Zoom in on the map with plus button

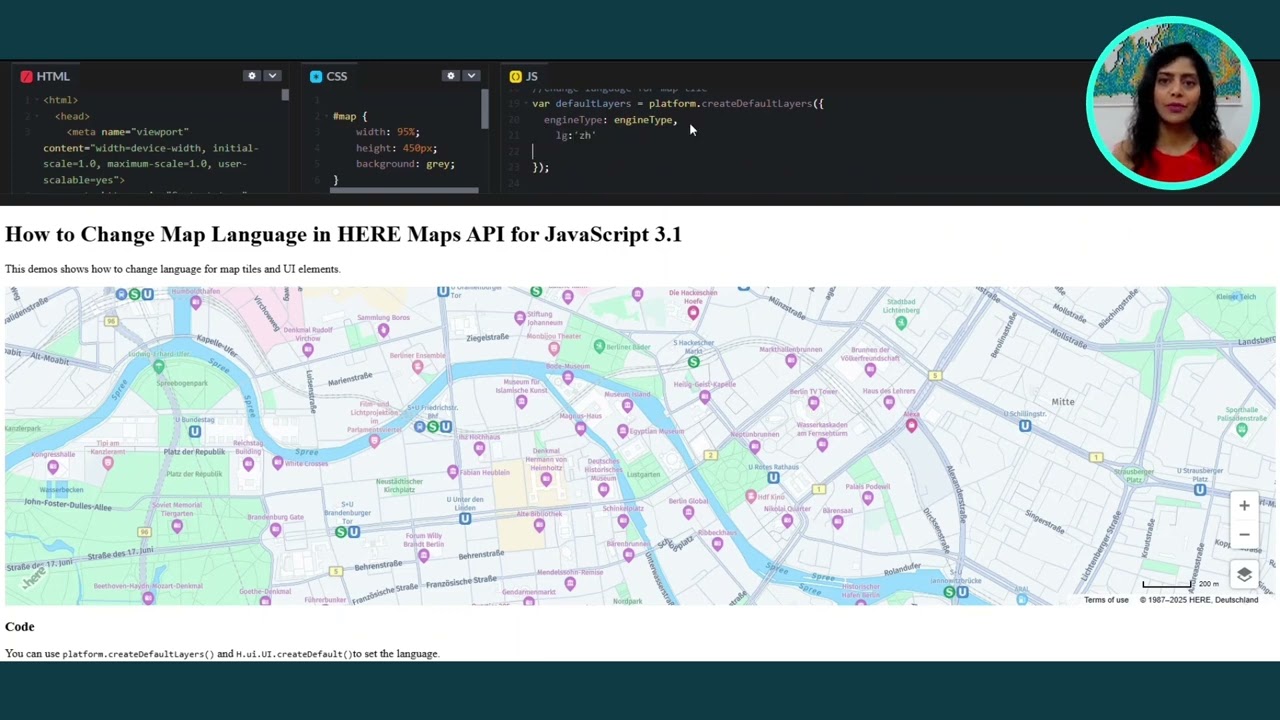[x=1244, y=506]
